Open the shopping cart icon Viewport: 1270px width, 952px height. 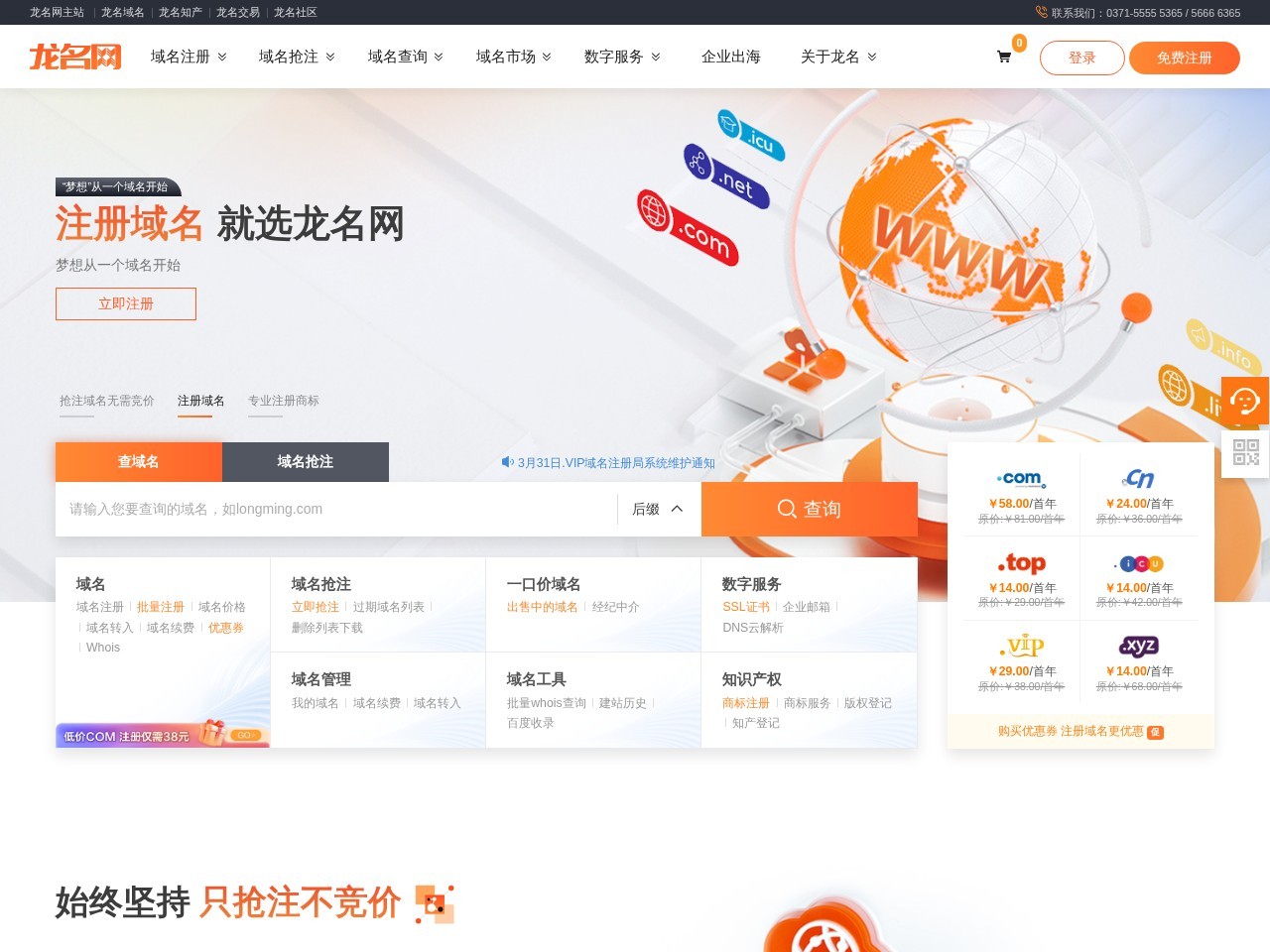tap(1004, 58)
